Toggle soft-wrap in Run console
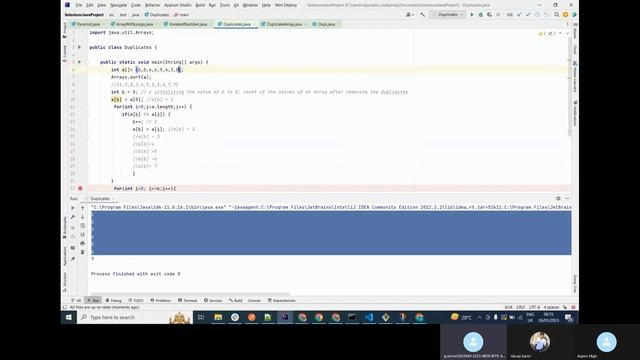The image size is (640, 360). coord(82,226)
